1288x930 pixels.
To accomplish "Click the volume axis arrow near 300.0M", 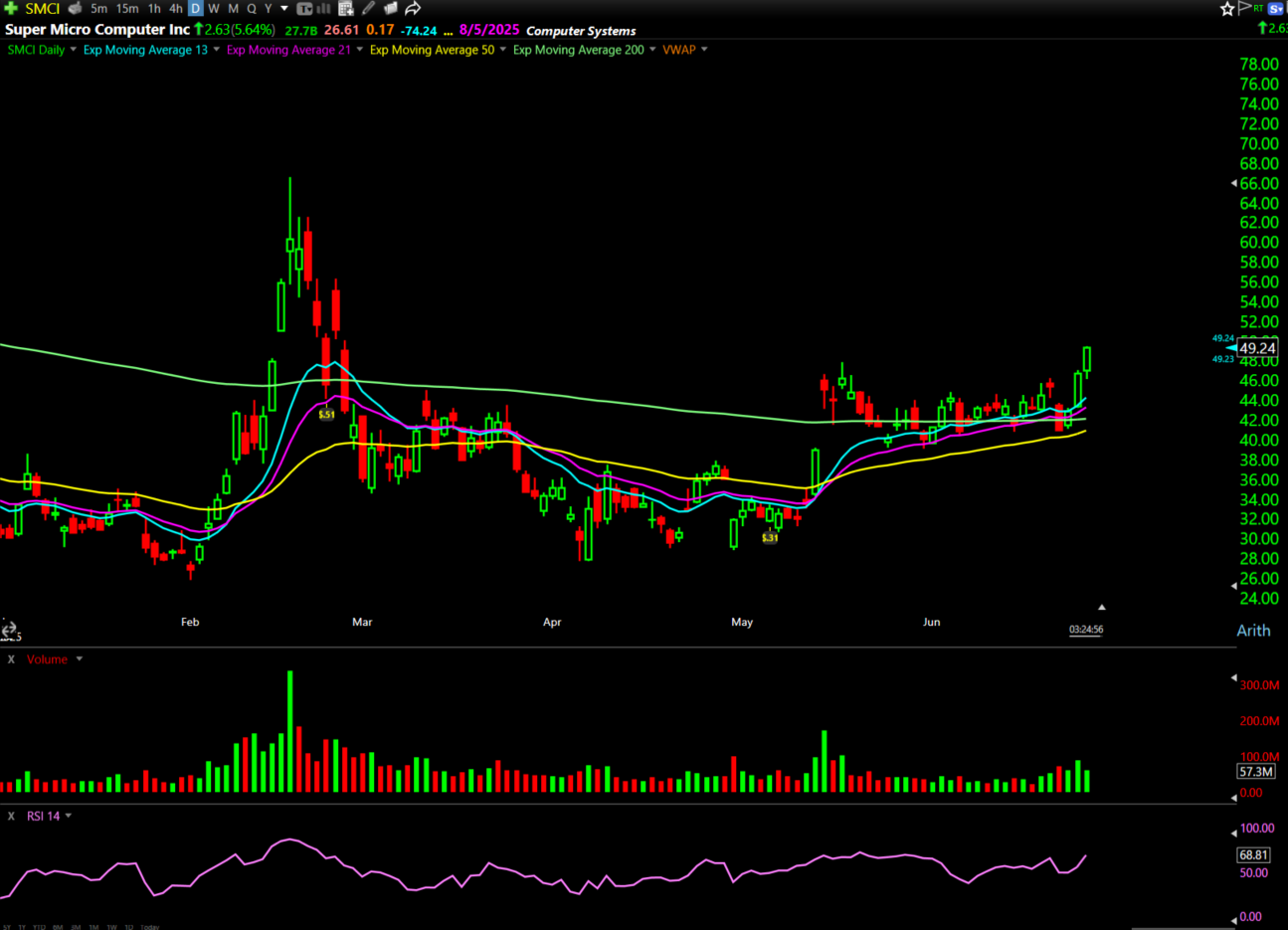I will click(x=1234, y=678).
